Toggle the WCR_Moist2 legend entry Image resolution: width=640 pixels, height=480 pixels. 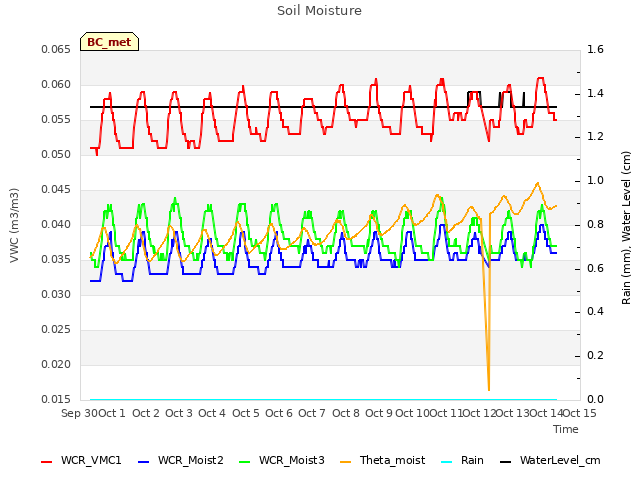coord(181,460)
